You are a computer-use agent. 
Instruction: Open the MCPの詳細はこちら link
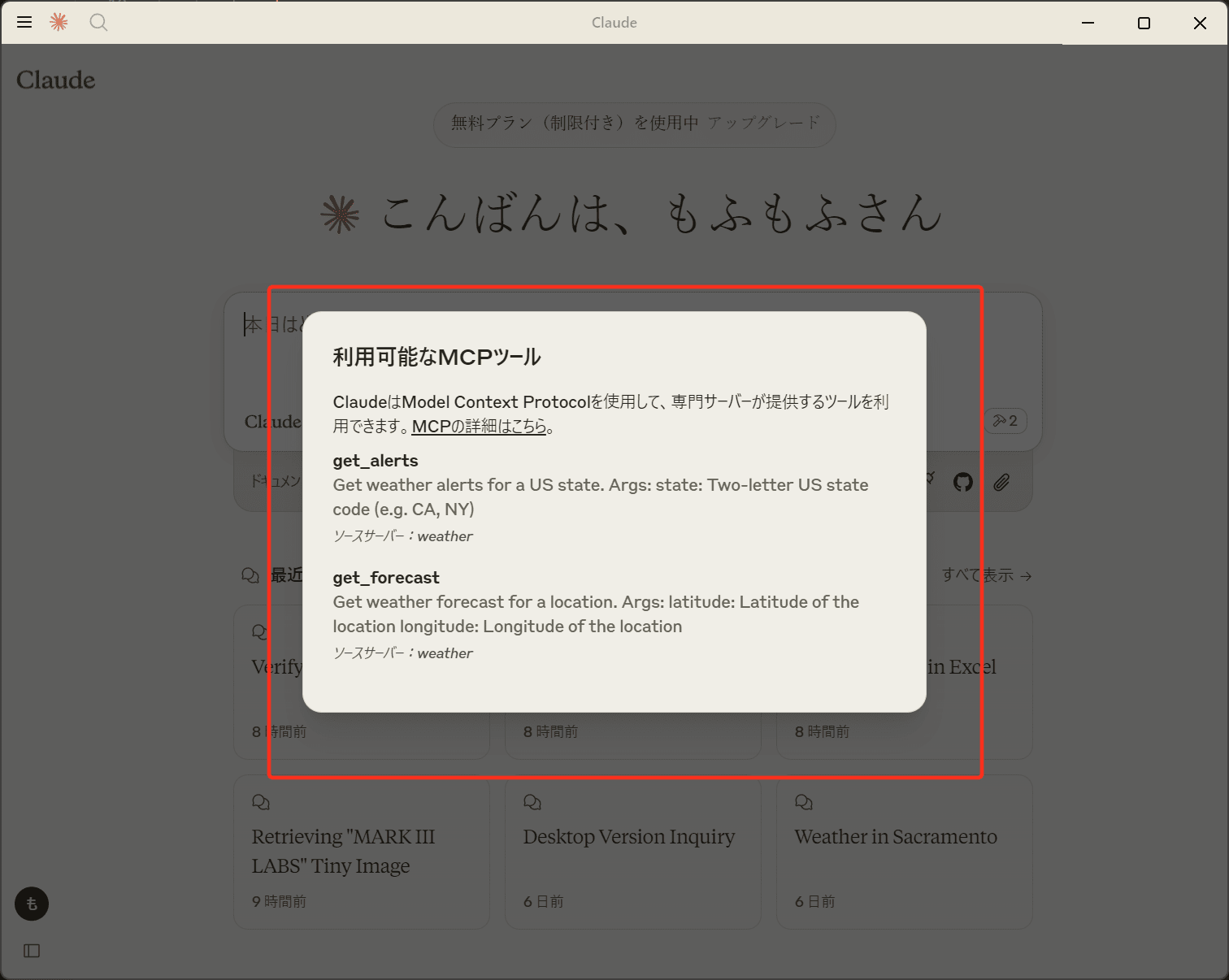point(479,426)
